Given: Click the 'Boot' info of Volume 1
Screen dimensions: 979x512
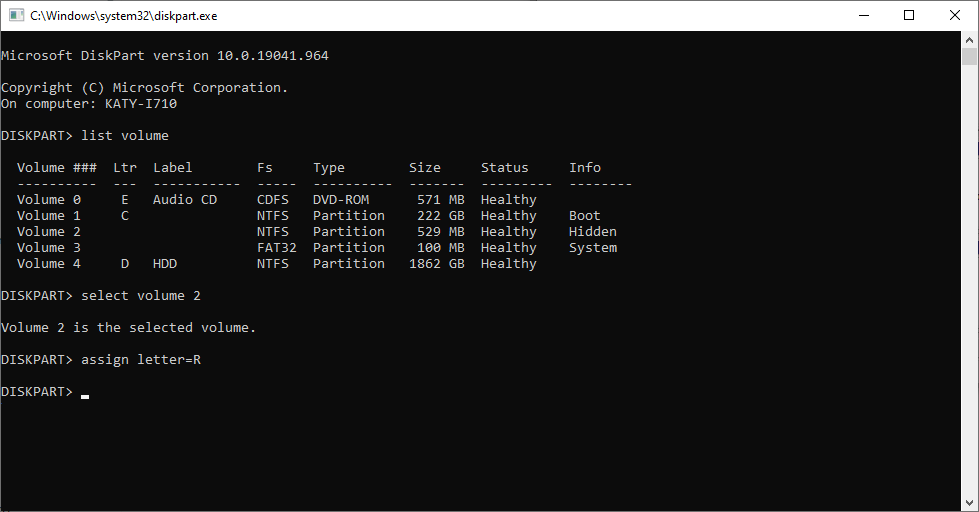Looking at the screenshot, I should 585,216.
